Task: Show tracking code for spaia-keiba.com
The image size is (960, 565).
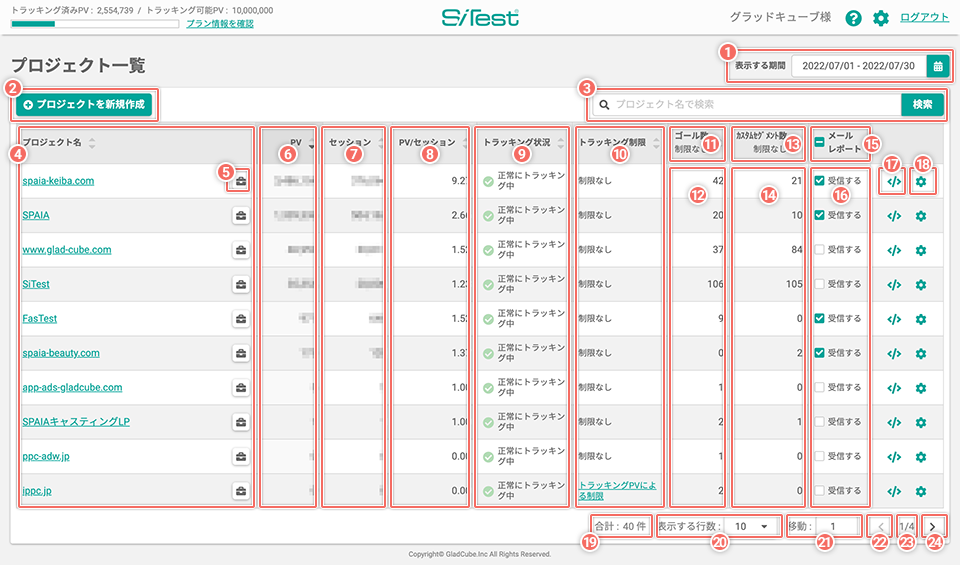Action: [x=894, y=182]
